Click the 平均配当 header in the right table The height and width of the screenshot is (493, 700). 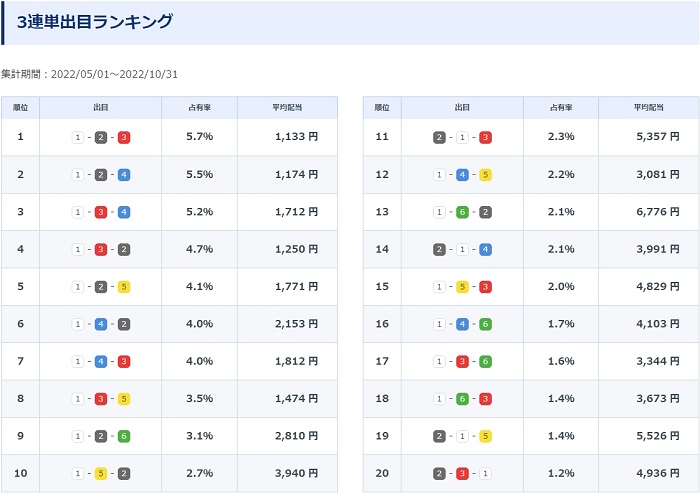648,107
